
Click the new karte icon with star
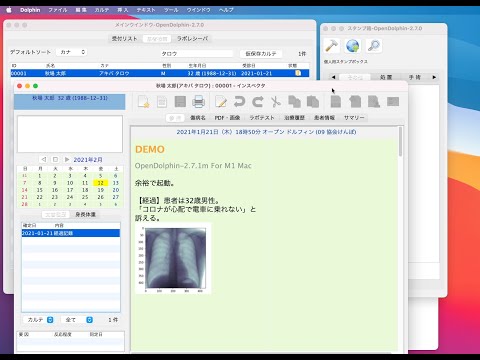coord(144,102)
